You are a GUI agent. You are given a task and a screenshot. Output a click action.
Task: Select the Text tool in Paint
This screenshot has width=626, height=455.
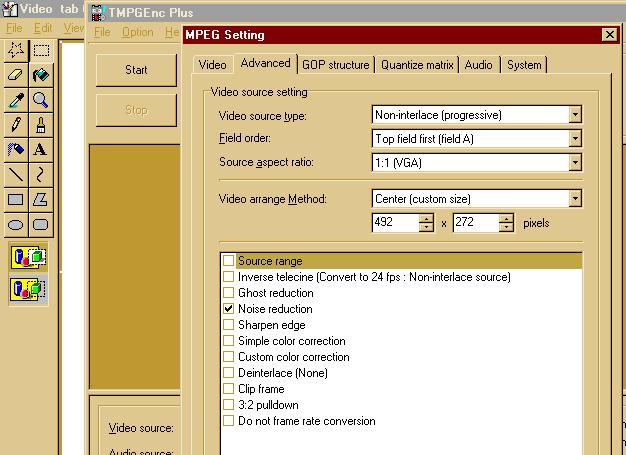pyautogui.click(x=41, y=150)
